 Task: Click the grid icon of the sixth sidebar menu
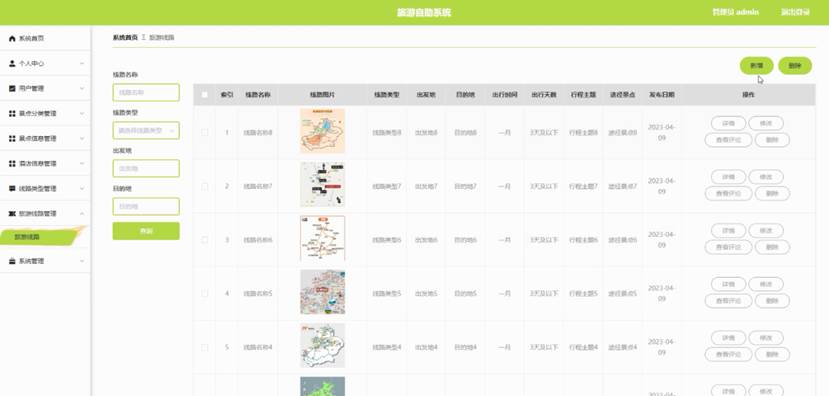[12, 164]
